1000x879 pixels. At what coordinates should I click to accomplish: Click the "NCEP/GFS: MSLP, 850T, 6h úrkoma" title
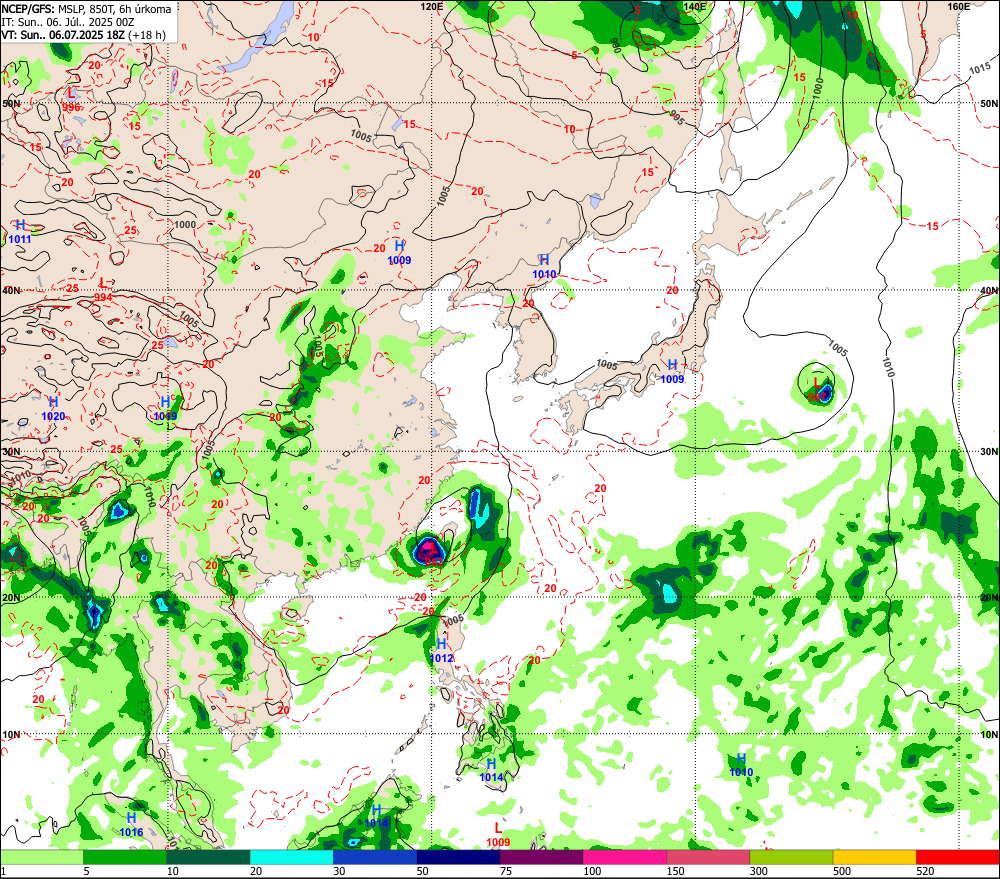(86, 9)
